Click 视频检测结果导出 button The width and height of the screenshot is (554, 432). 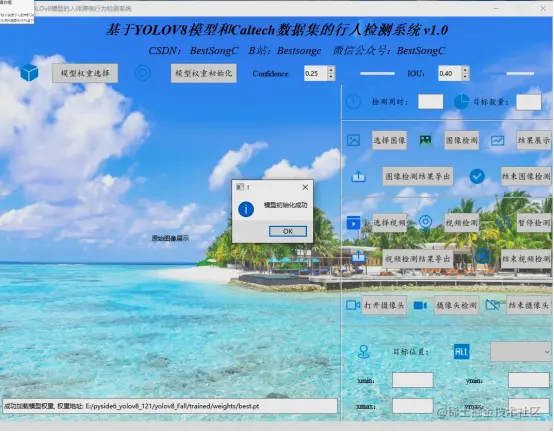[418, 259]
